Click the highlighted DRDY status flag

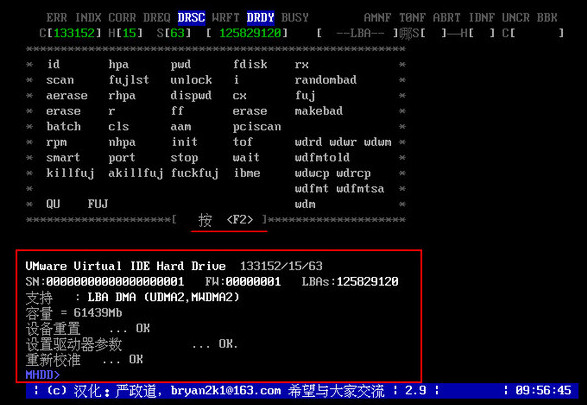(x=260, y=18)
